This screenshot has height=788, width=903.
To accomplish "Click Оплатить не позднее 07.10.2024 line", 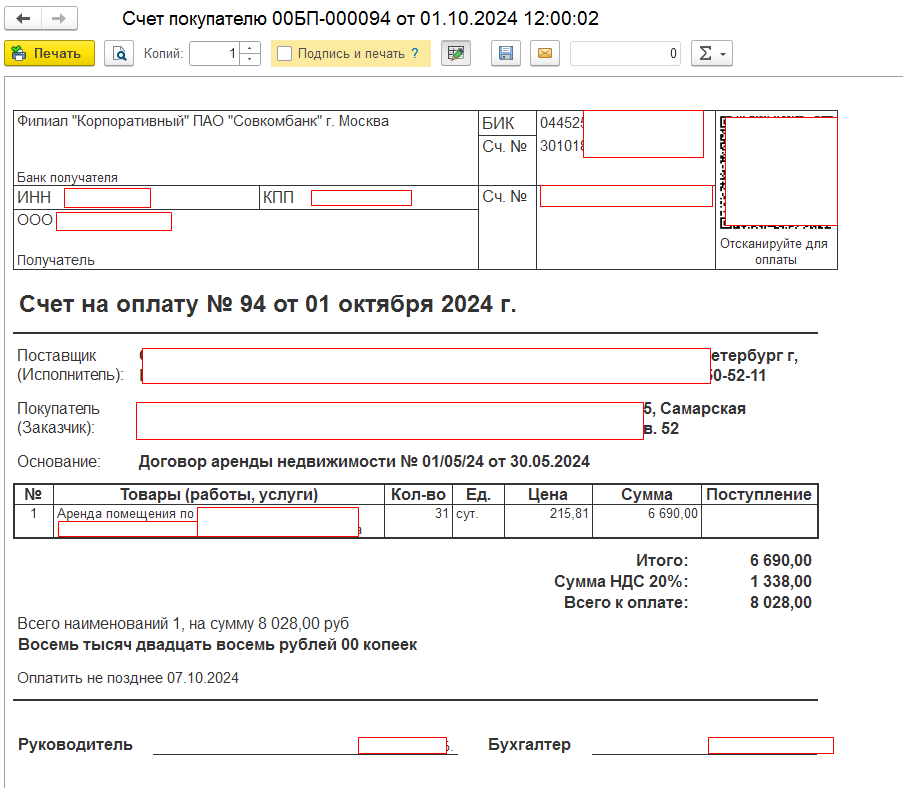I will (128, 678).
